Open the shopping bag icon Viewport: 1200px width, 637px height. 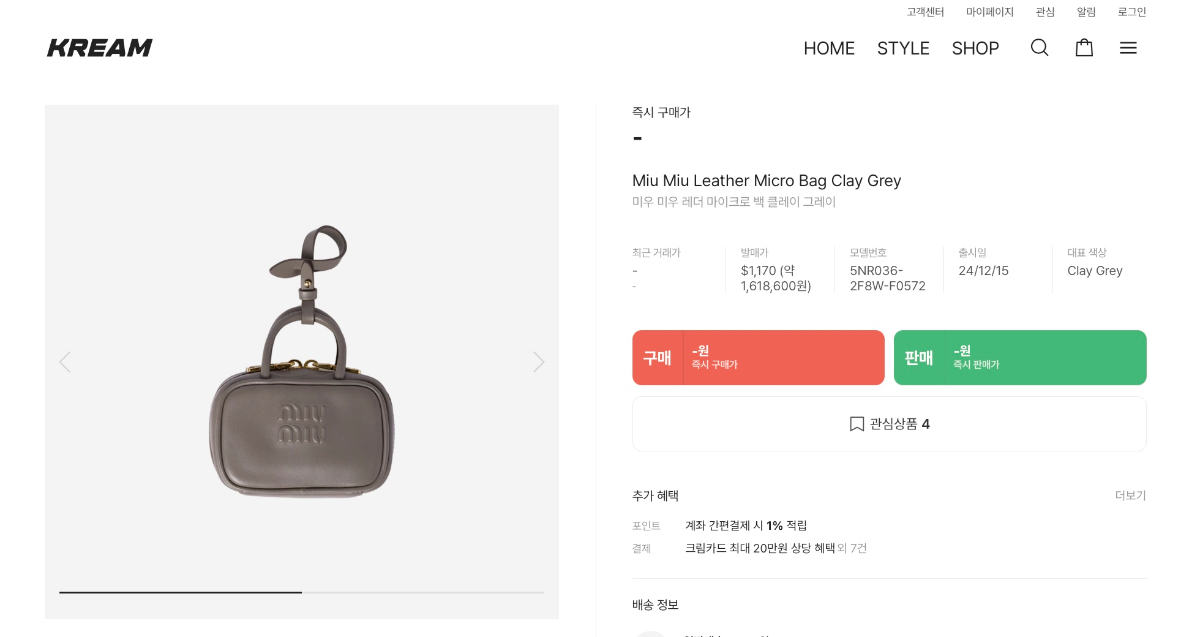point(1084,48)
